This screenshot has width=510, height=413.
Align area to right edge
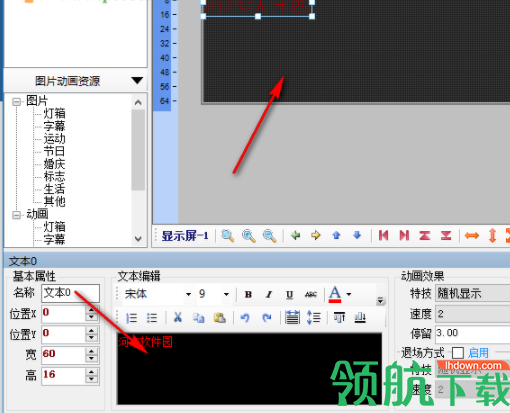(404, 236)
